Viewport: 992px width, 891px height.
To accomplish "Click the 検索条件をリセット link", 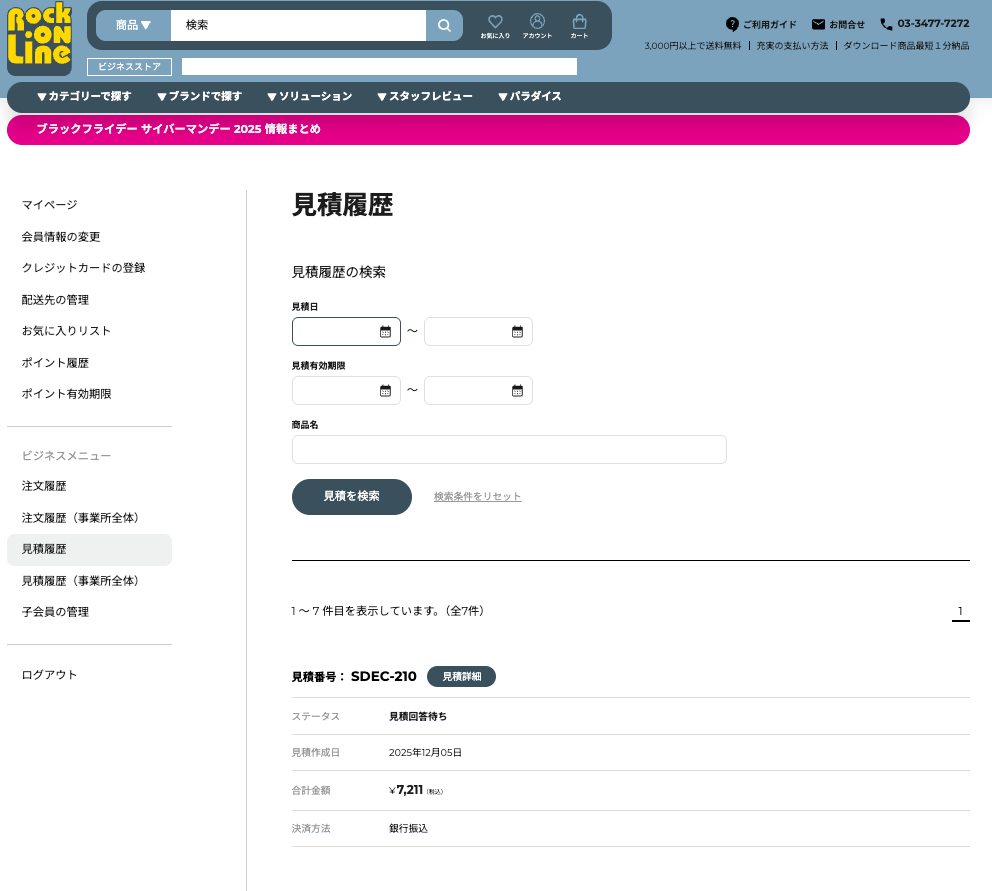I will (x=477, y=497).
